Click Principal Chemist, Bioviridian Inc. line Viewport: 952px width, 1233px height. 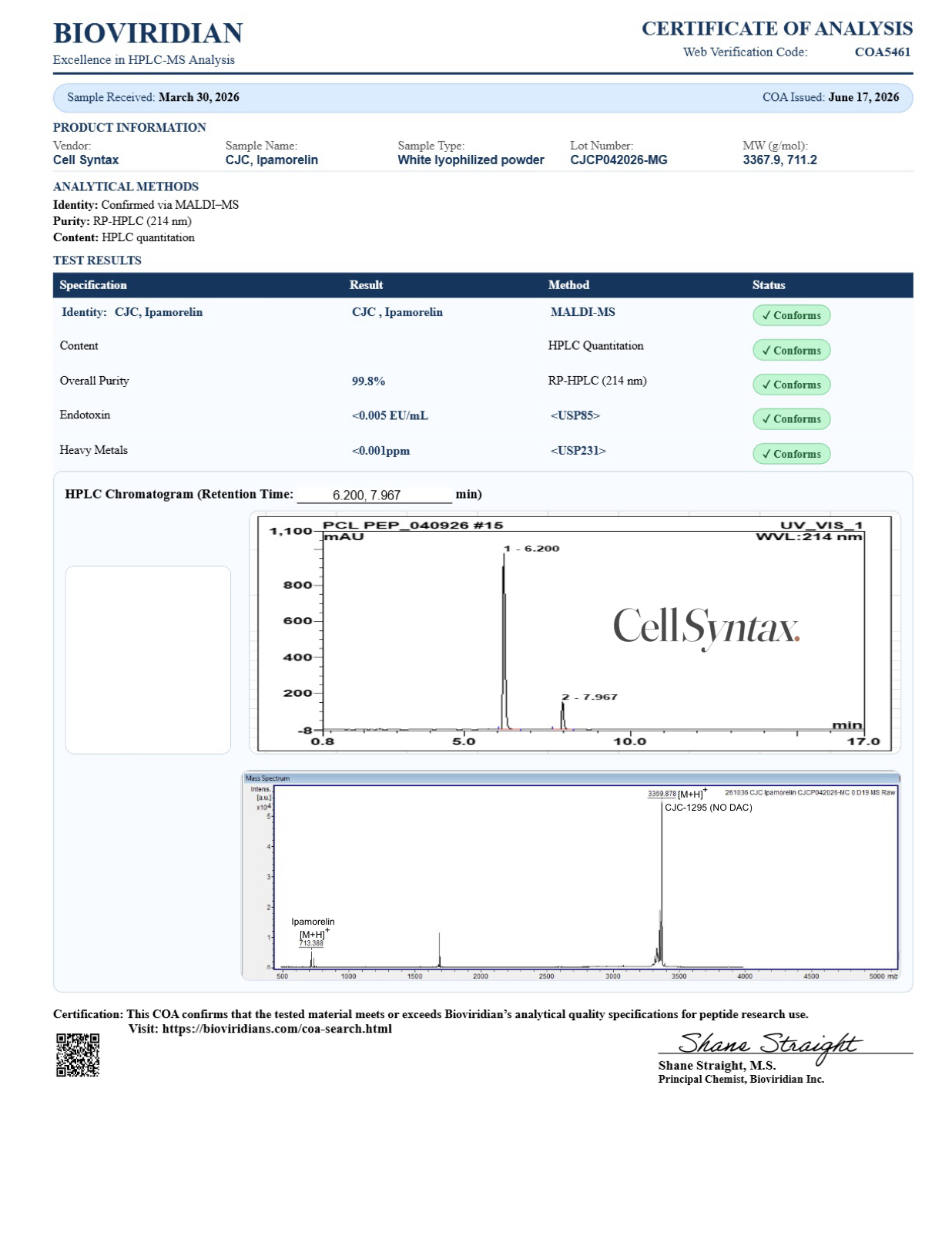(x=741, y=1080)
